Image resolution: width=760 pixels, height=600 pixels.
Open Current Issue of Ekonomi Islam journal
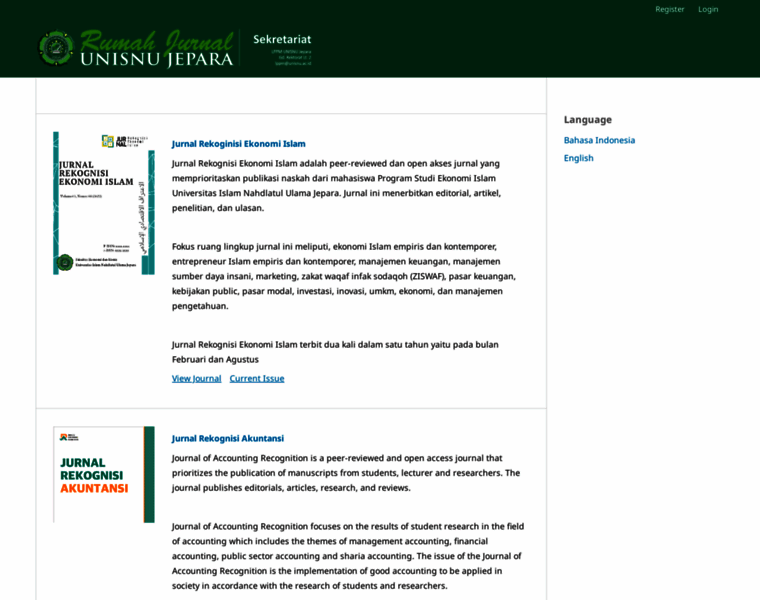click(257, 379)
